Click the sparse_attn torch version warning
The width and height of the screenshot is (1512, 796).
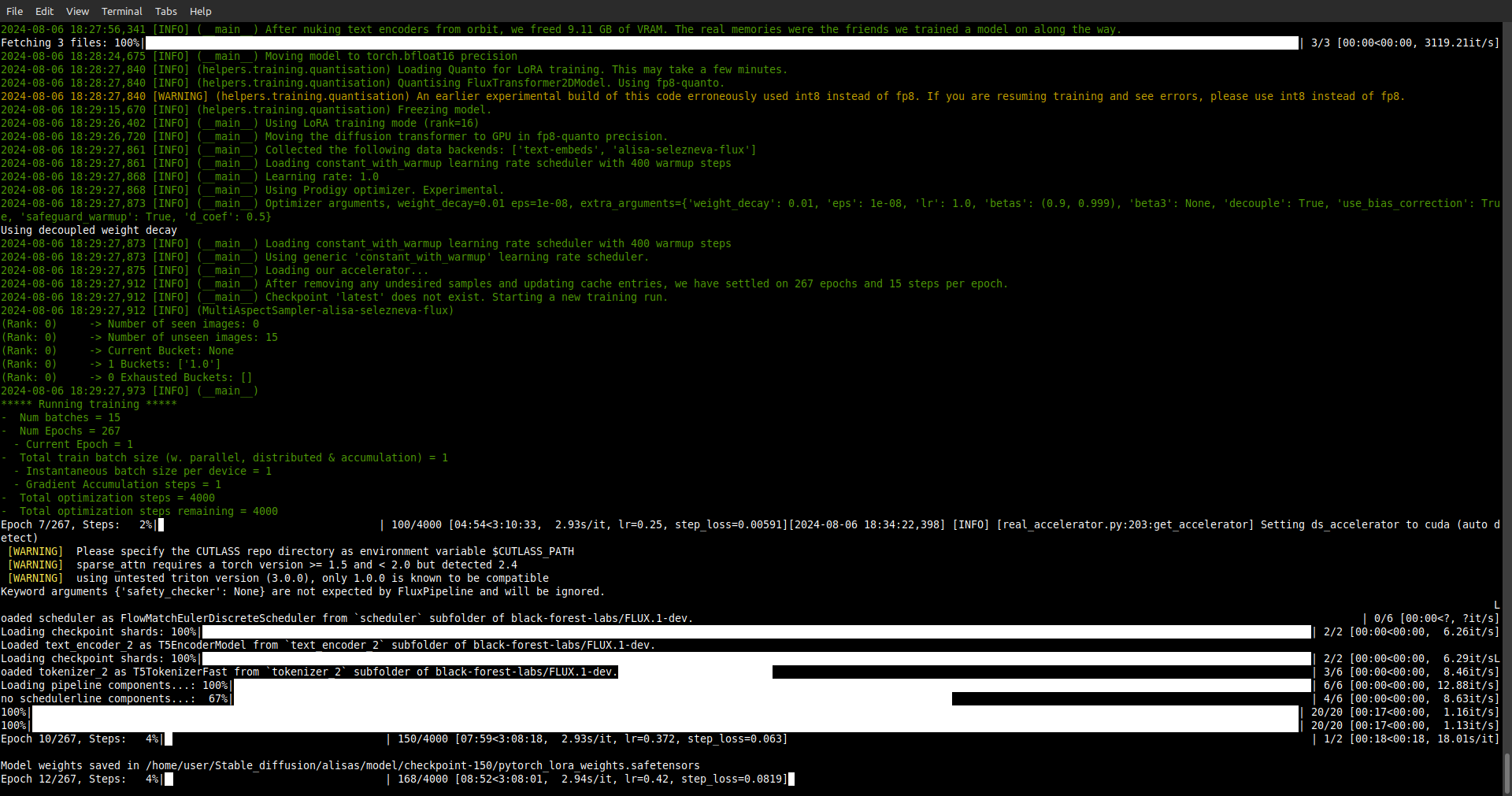262,565
